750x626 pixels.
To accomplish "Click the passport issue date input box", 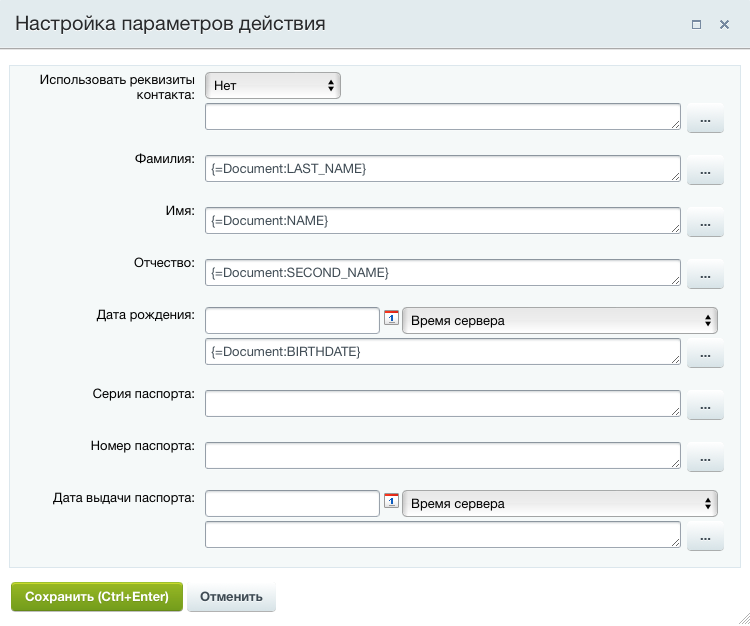I will point(292,503).
